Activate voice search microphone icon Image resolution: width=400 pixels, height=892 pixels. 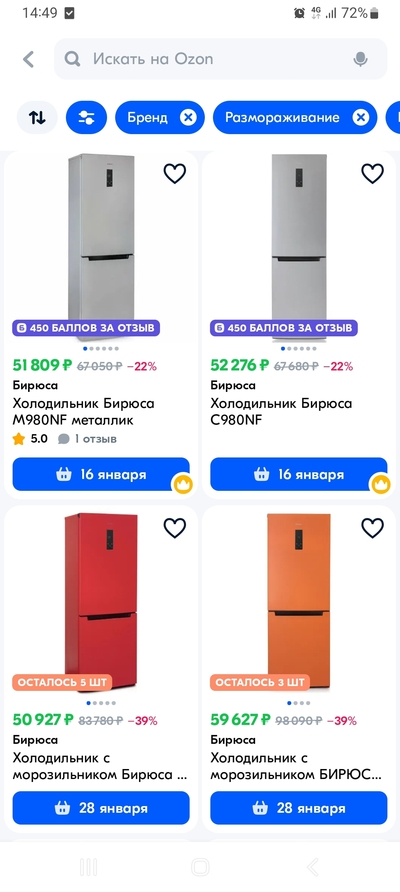click(360, 59)
